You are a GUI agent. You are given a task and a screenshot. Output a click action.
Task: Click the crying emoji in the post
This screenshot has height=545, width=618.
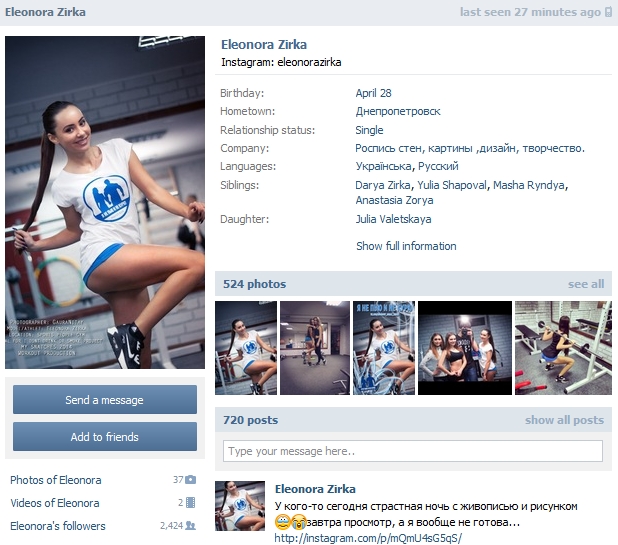pos(298,522)
